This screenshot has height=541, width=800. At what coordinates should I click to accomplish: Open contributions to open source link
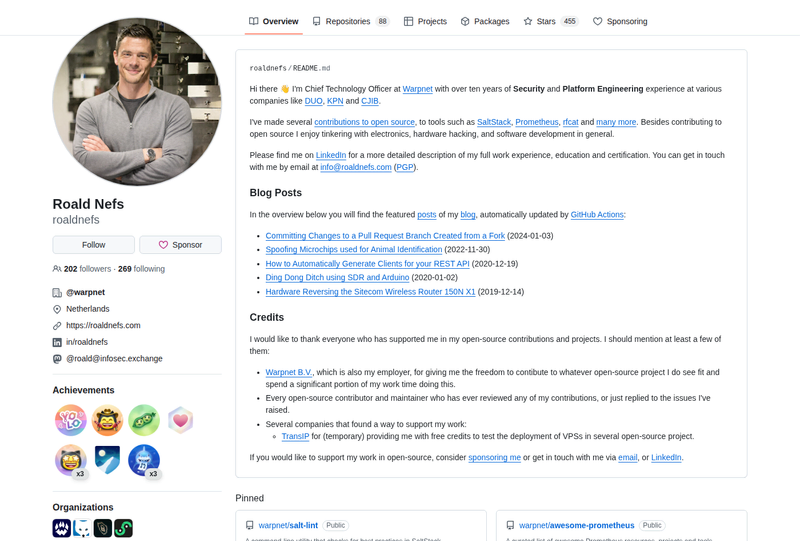pos(364,122)
